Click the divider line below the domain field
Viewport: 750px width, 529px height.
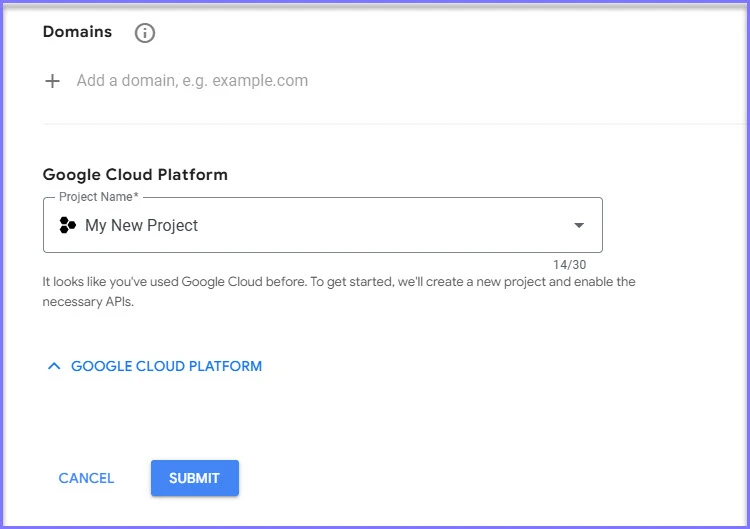[390, 124]
